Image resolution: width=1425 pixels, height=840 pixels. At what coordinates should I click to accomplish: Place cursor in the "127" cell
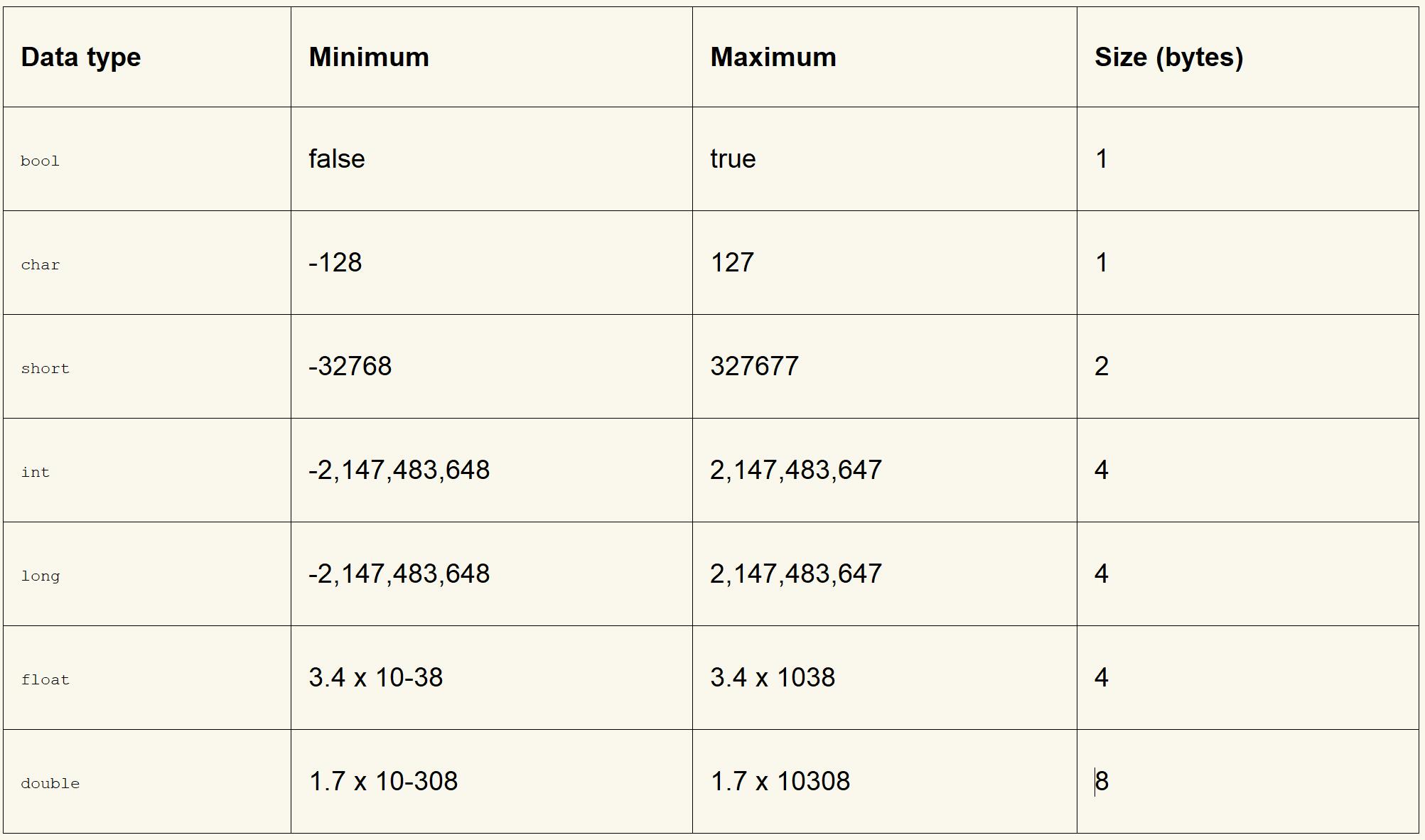click(x=732, y=263)
